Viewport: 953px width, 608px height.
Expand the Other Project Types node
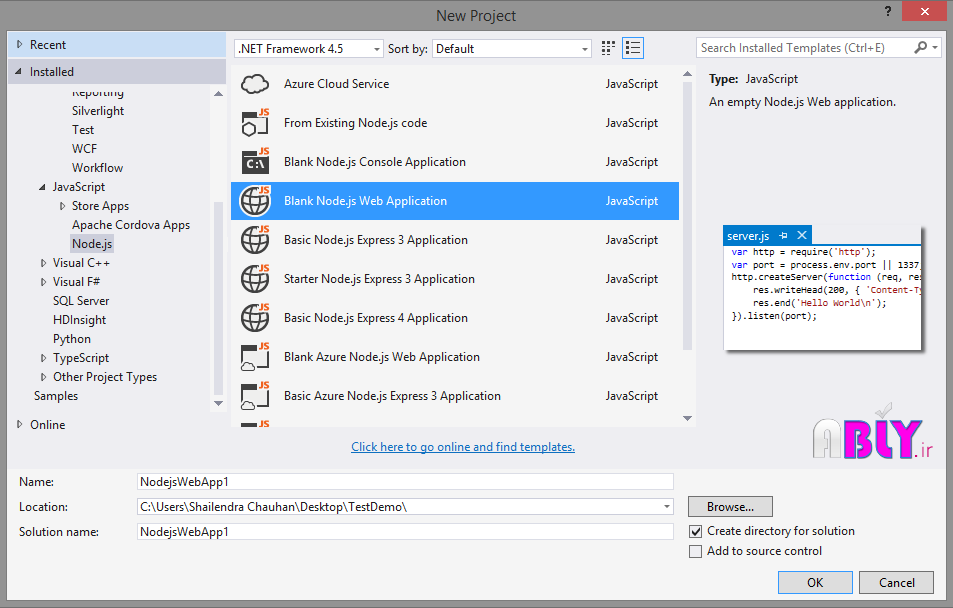[43, 377]
